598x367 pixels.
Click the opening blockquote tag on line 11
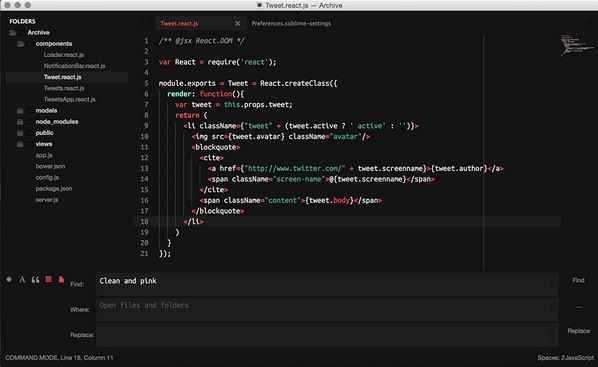pos(216,147)
